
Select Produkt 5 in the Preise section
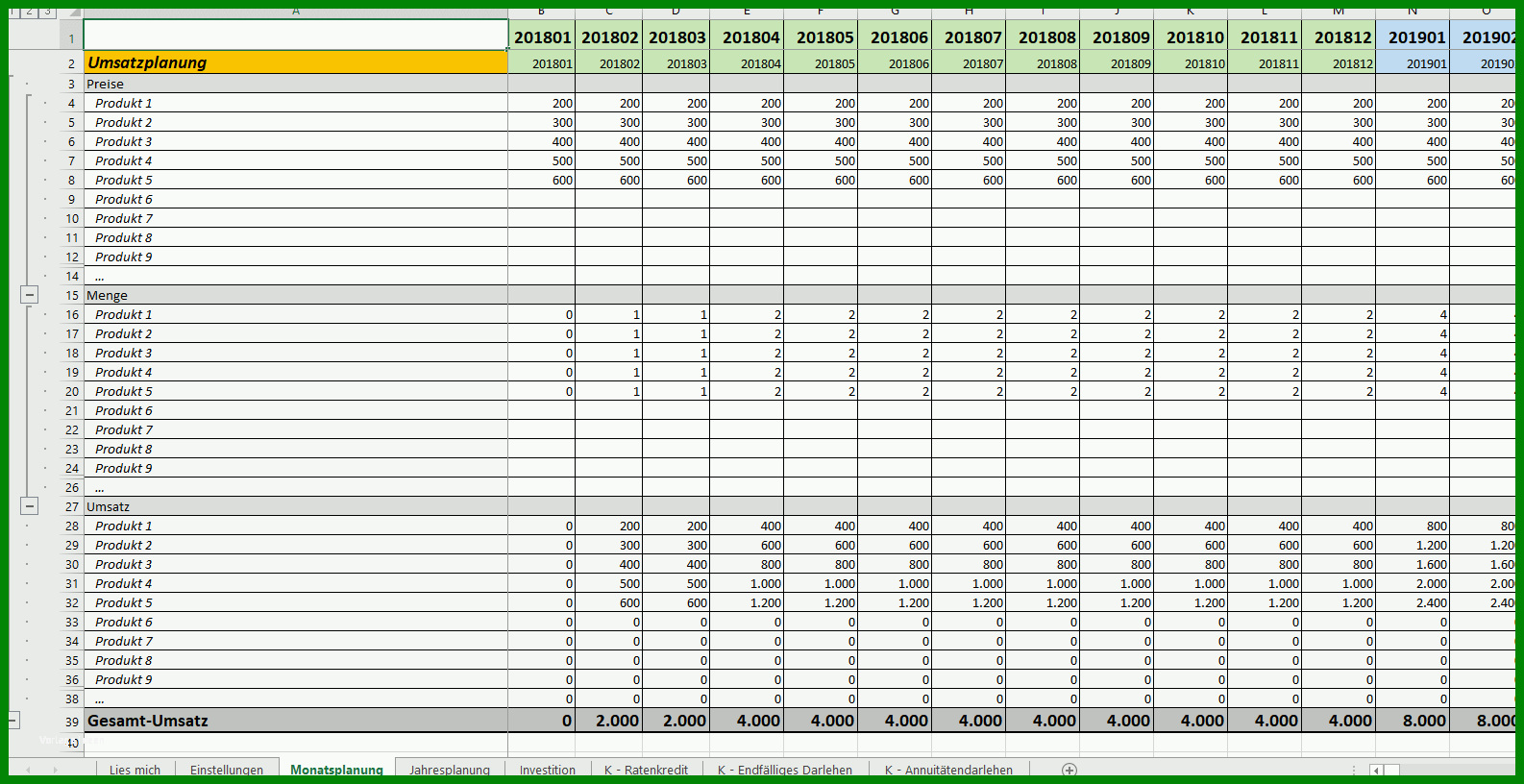[x=296, y=180]
